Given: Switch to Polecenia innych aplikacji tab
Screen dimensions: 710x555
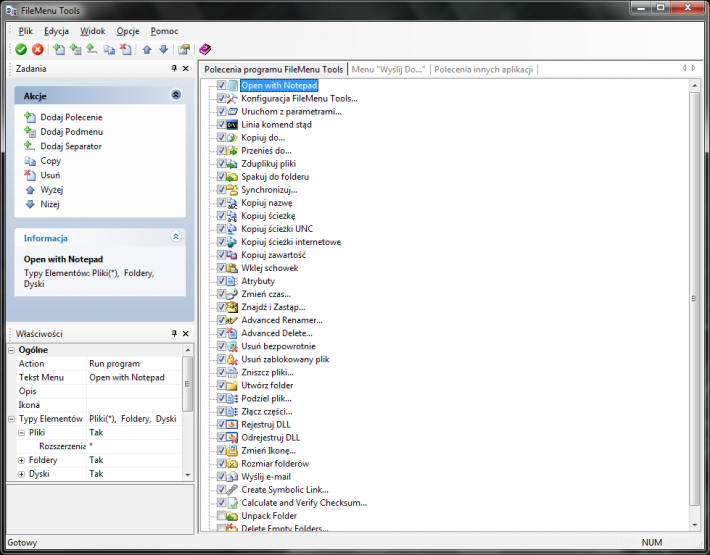Looking at the screenshot, I should click(x=483, y=69).
